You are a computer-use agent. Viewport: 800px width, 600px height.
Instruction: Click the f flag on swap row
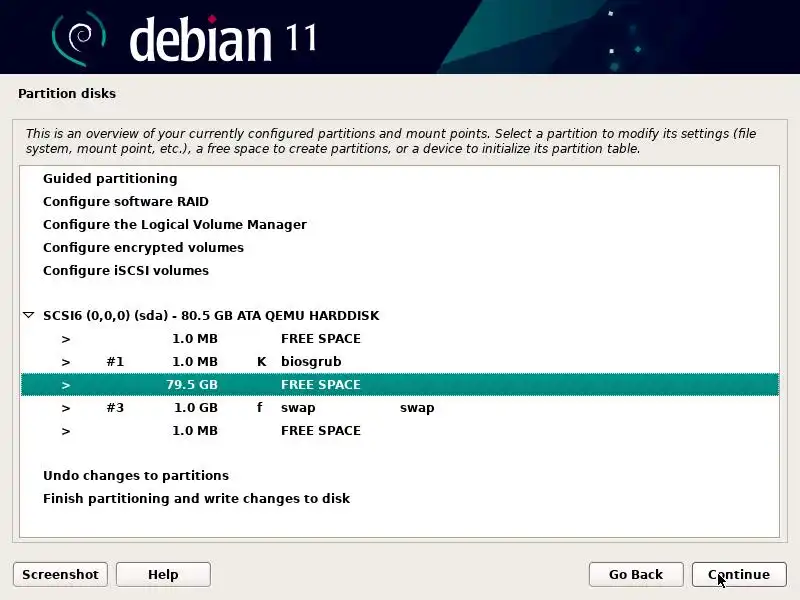(260, 407)
